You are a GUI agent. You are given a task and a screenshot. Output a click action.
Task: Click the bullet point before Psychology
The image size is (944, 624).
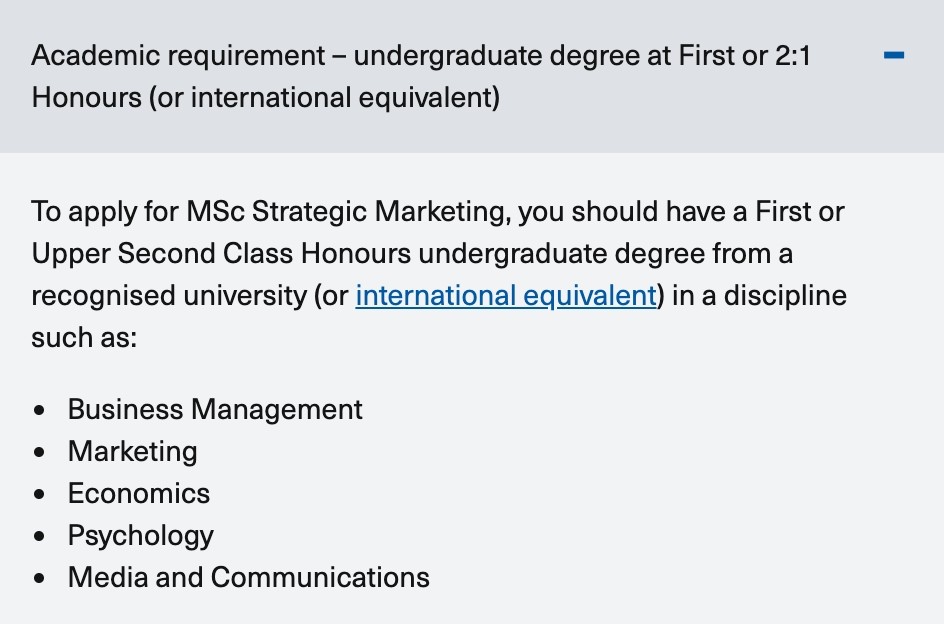pyautogui.click(x=40, y=537)
